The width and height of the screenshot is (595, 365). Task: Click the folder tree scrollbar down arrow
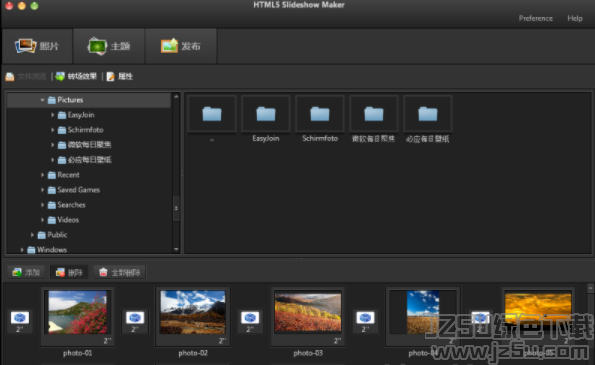[x=176, y=249]
